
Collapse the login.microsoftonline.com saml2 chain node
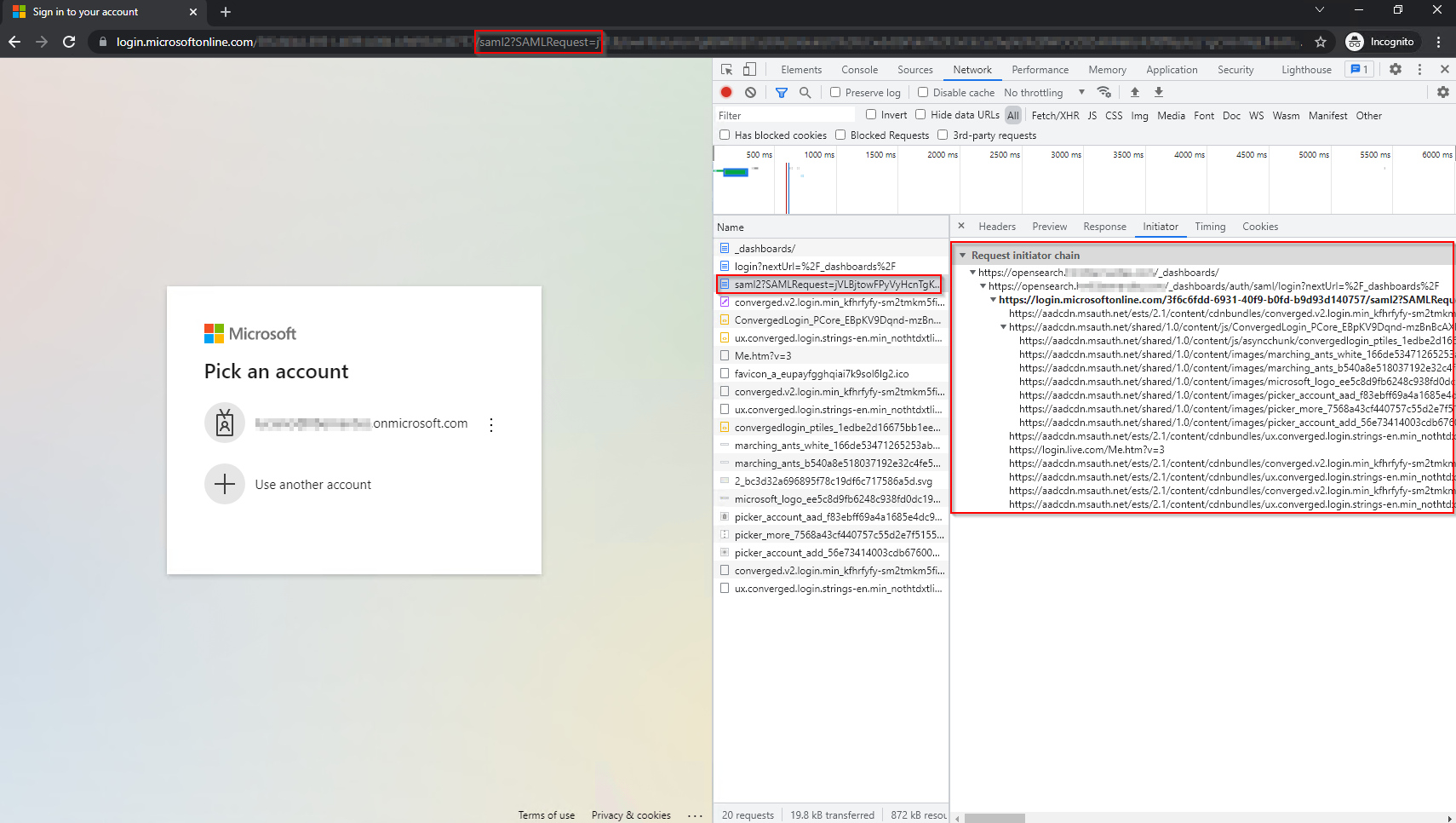coord(994,300)
